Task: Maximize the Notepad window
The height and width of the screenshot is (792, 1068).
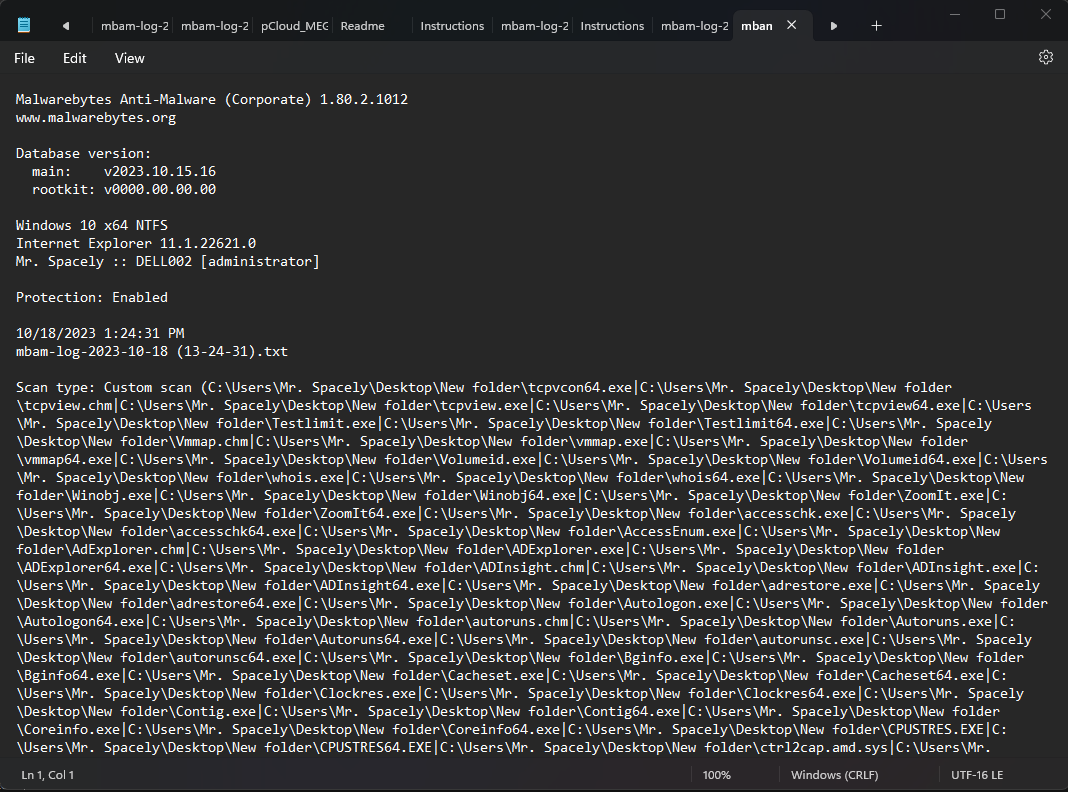Action: 1000,14
